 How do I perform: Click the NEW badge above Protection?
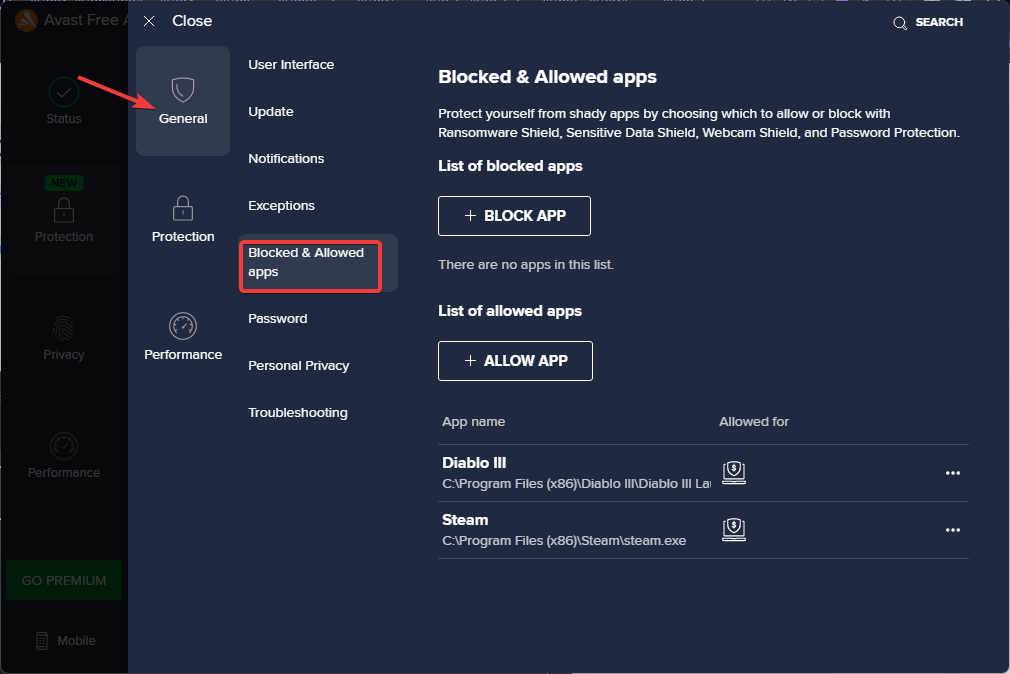click(x=64, y=183)
